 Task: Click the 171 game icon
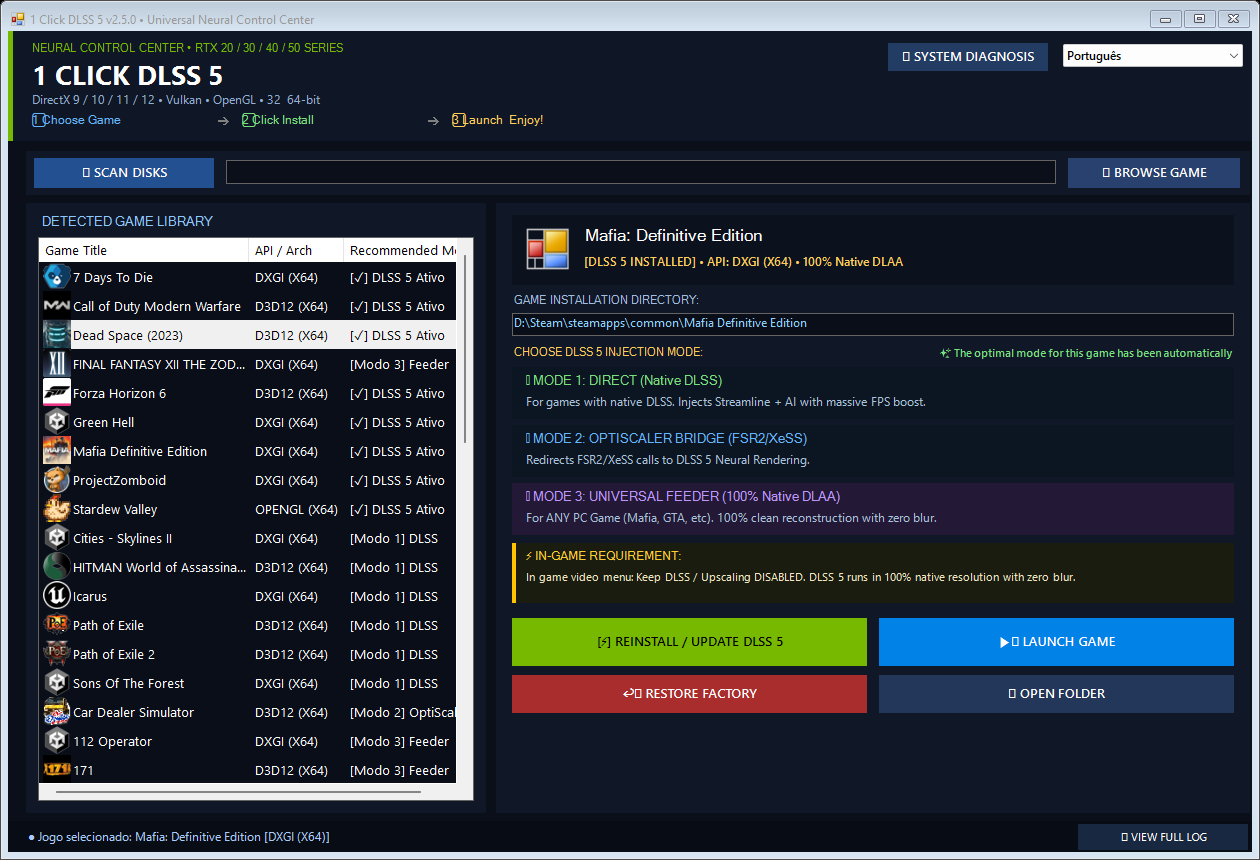[56, 770]
